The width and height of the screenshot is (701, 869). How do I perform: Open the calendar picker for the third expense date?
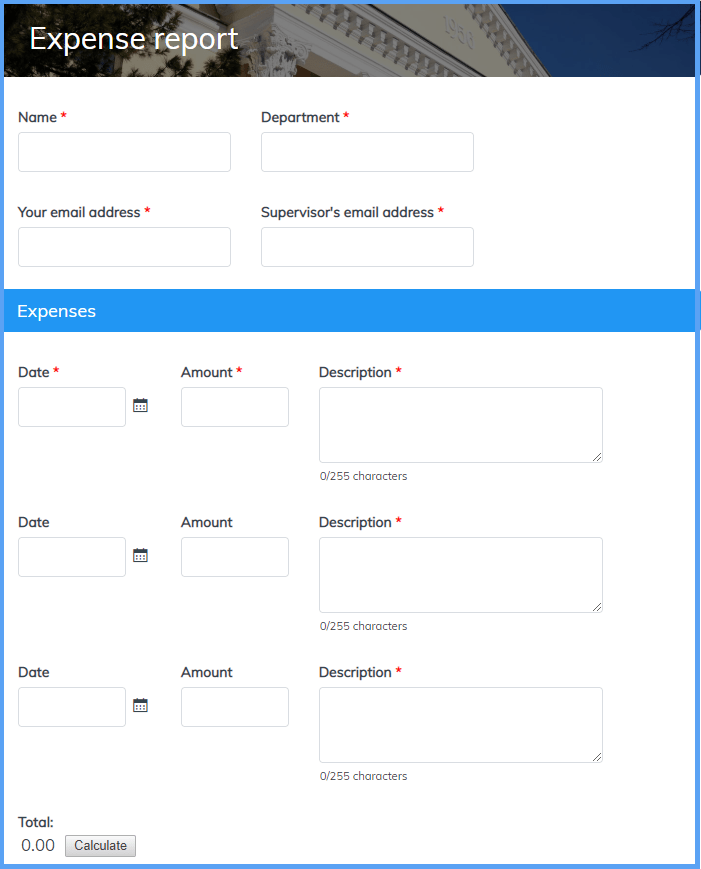pyautogui.click(x=140, y=706)
